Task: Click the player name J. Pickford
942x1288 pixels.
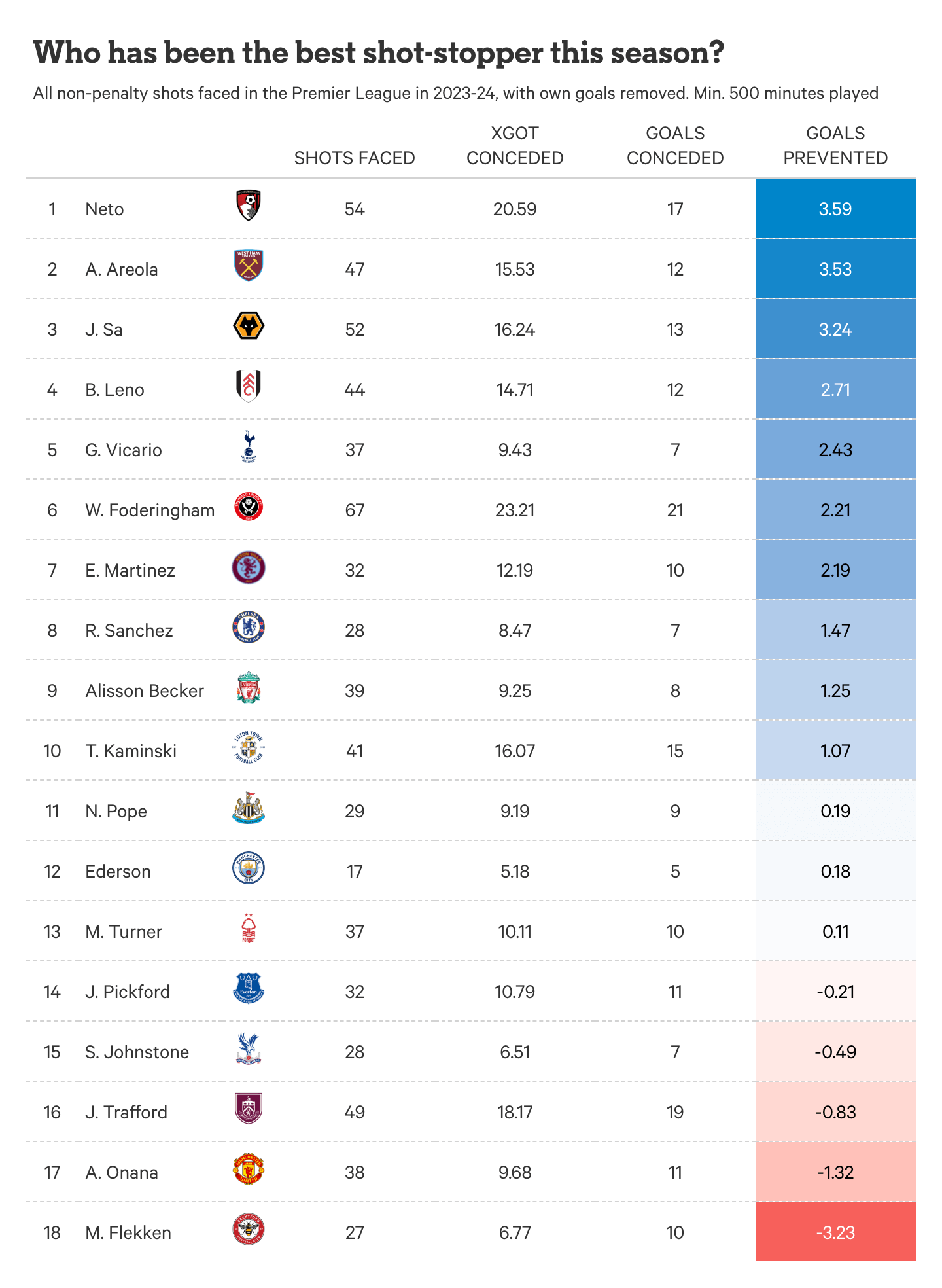Action: [x=128, y=992]
